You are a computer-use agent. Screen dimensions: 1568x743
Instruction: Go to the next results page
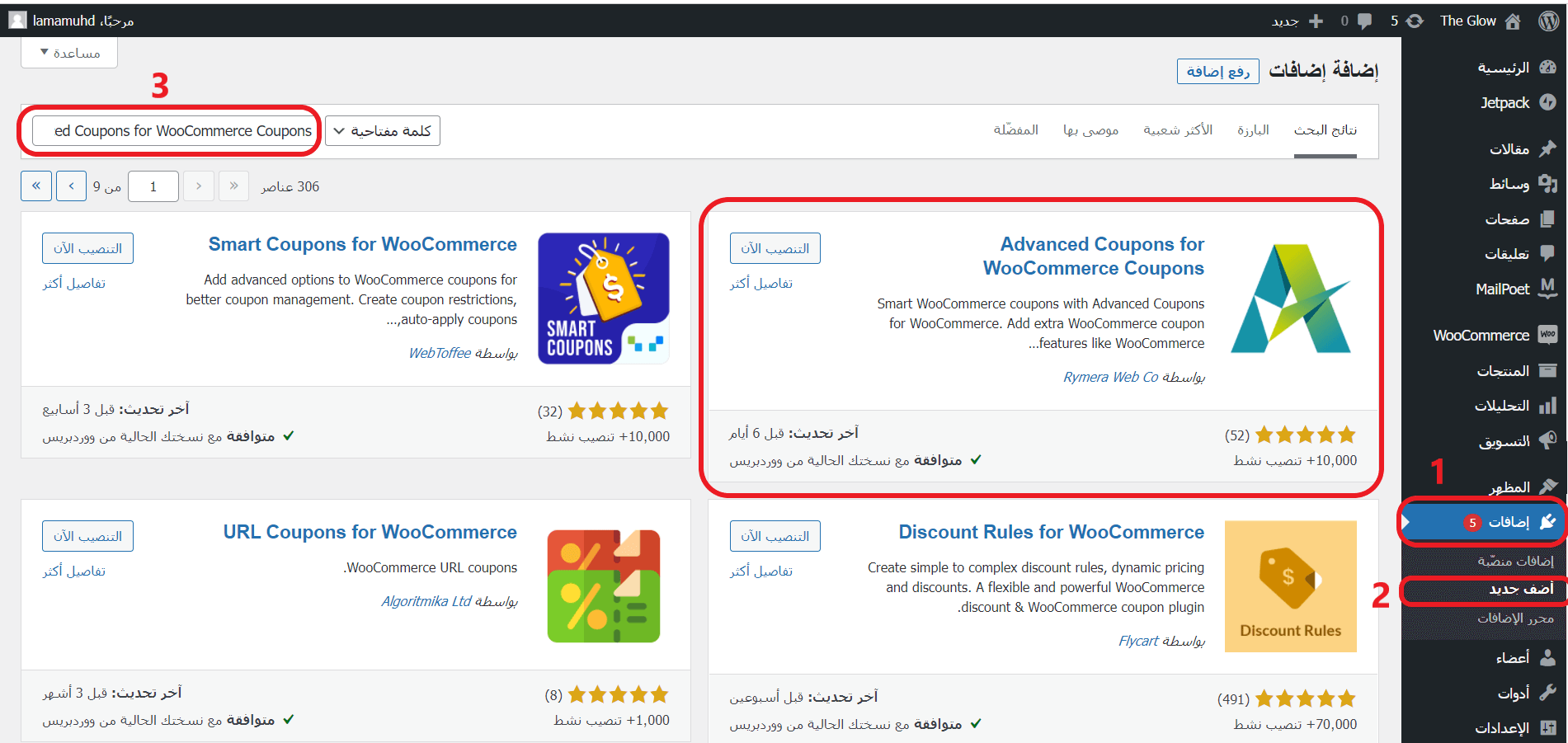(72, 186)
